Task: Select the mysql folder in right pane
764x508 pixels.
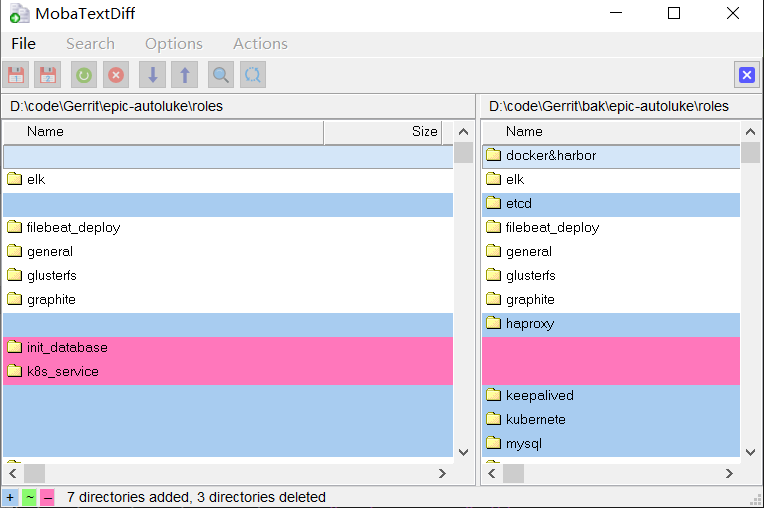Action: pos(611,444)
